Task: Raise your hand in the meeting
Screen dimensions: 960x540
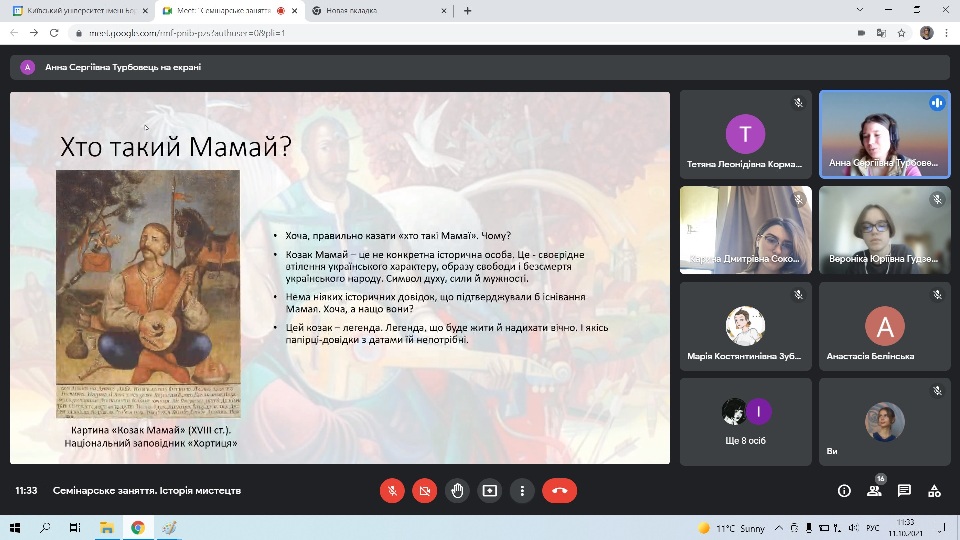Action: click(x=457, y=490)
